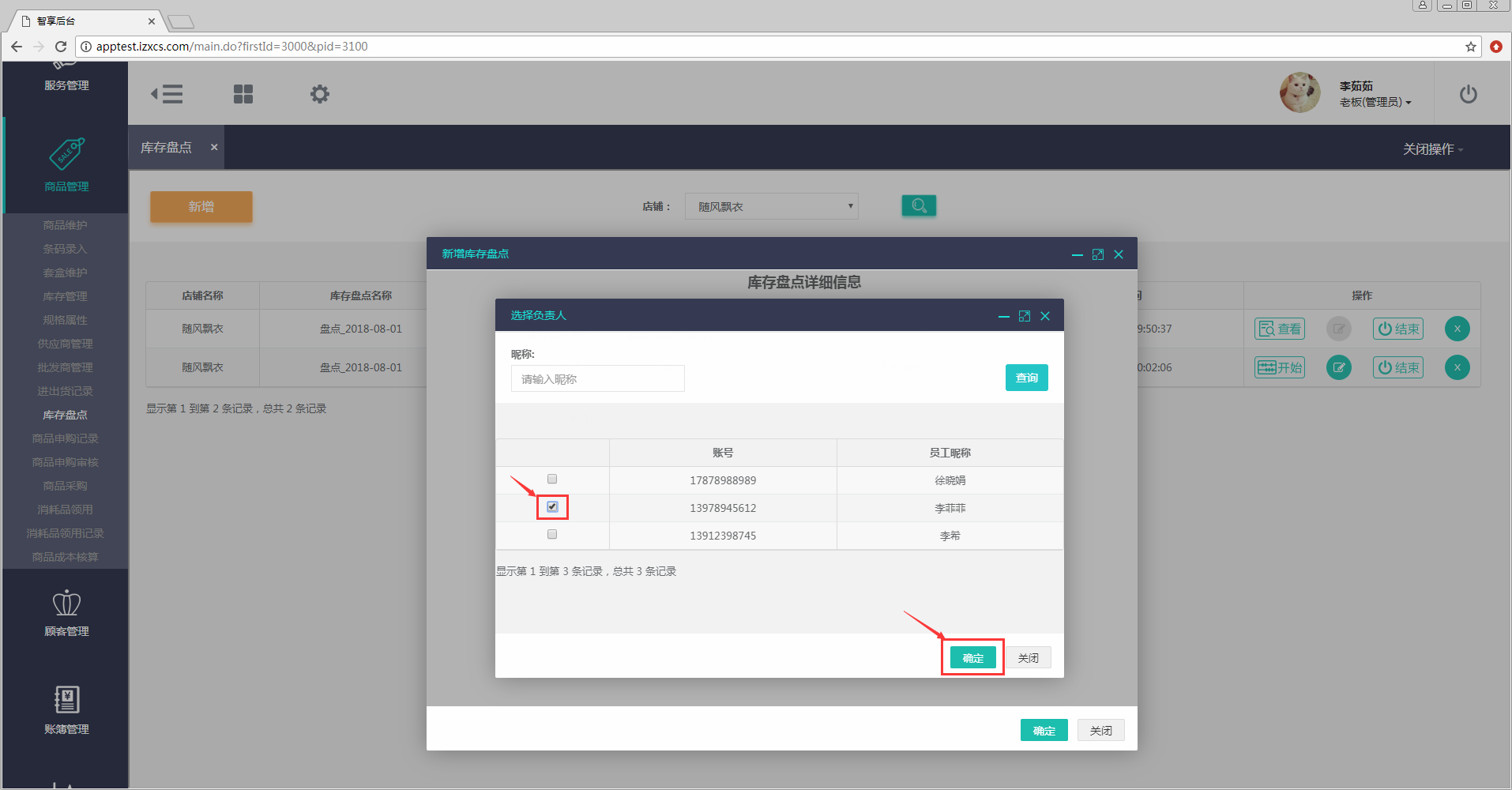Click the 查看 button in first row
This screenshot has height=790, width=1512.
pyautogui.click(x=1280, y=329)
